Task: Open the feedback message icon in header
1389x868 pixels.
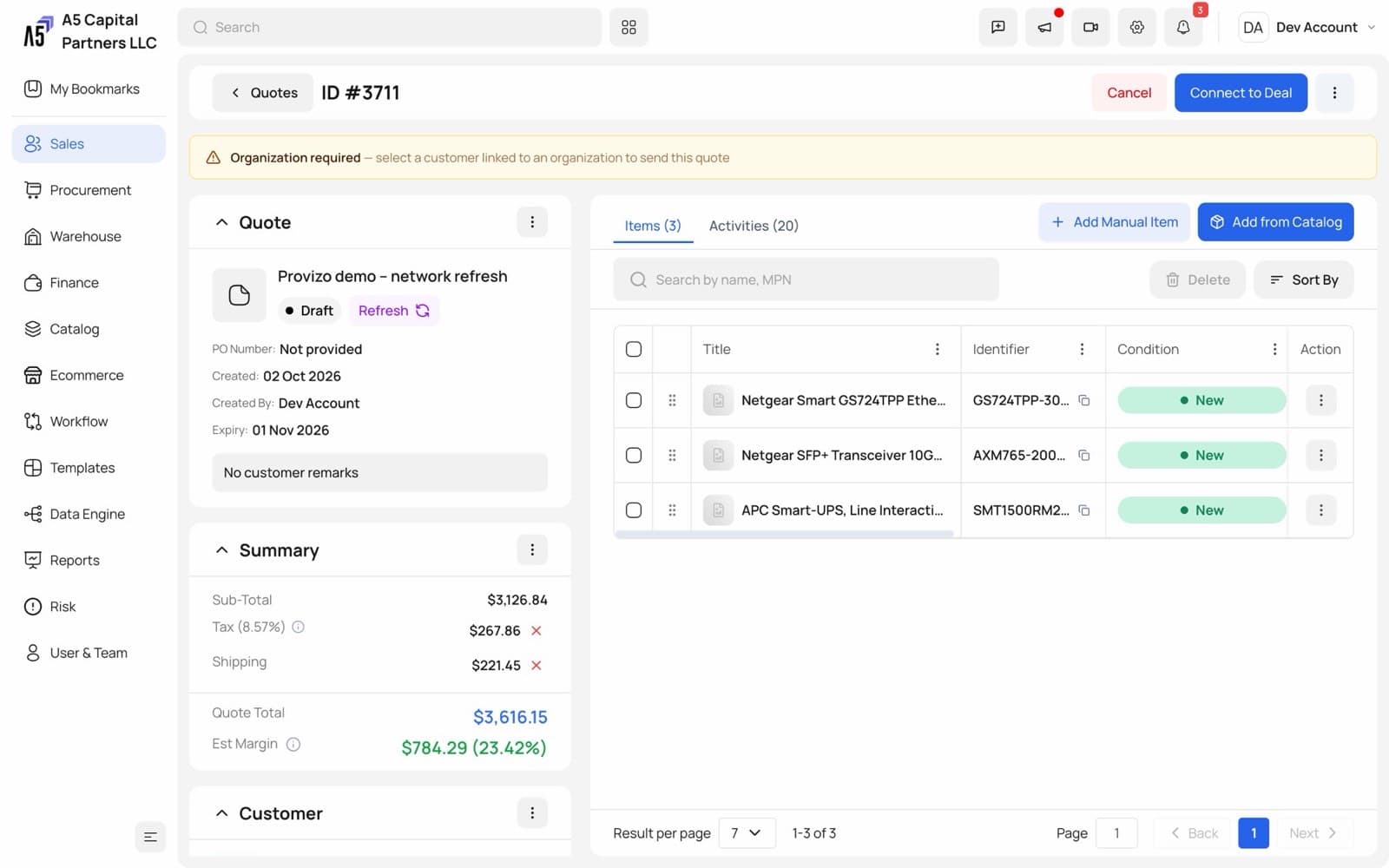Action: [998, 27]
